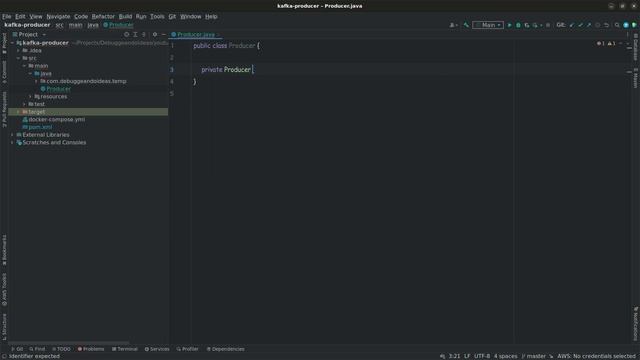Expand the .idea folder
Screen dimensions: 640x360
coord(18,51)
